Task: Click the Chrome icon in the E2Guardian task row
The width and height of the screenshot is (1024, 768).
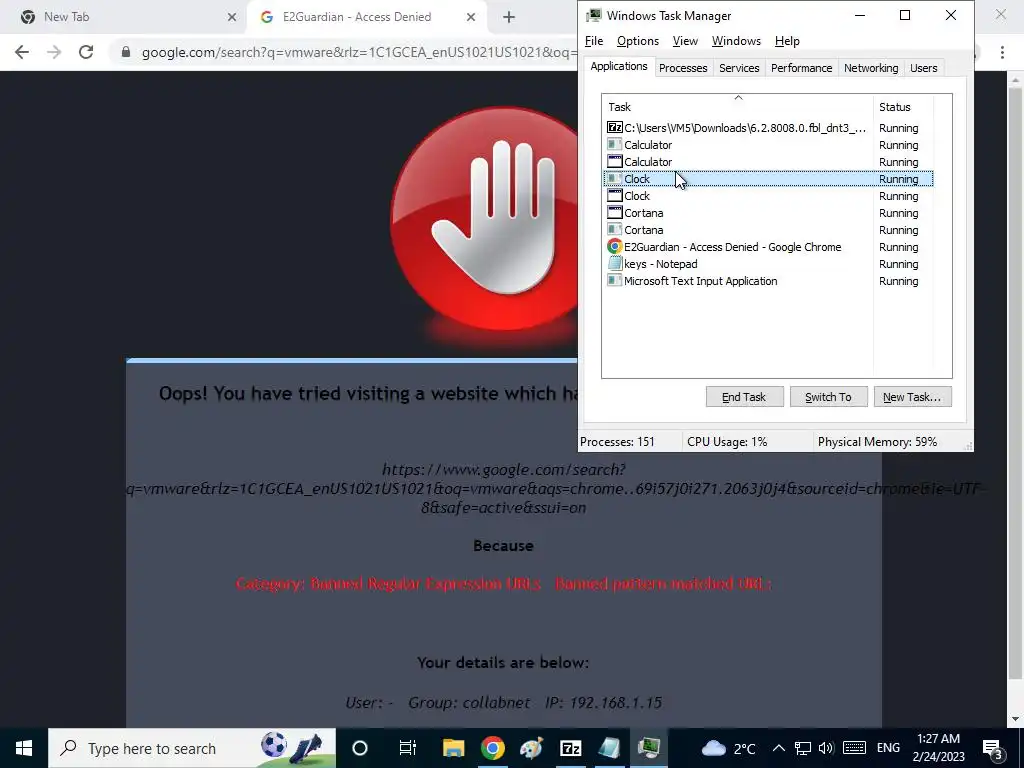Action: [615, 247]
